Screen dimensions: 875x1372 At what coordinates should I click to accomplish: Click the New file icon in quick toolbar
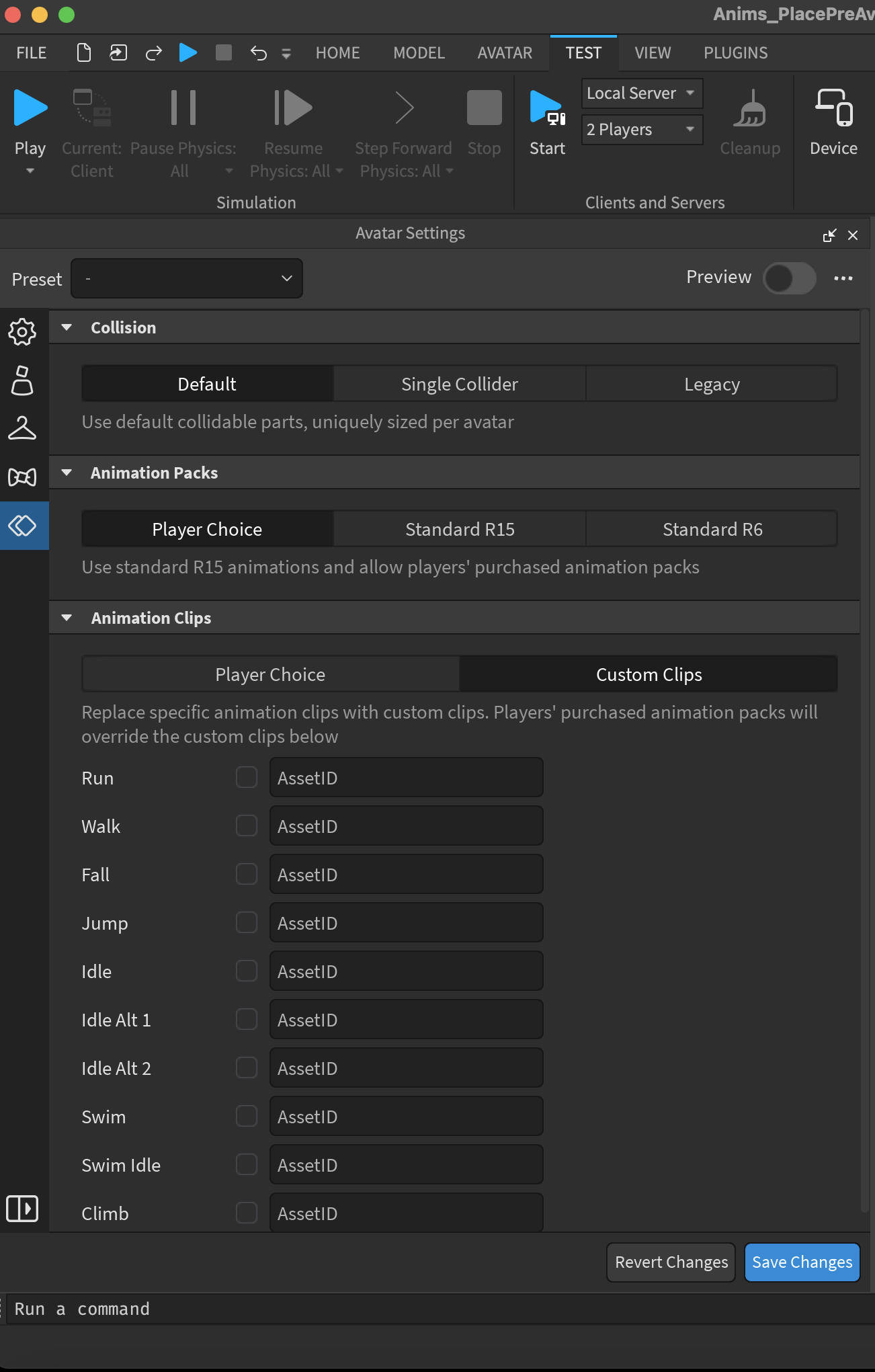[x=84, y=52]
